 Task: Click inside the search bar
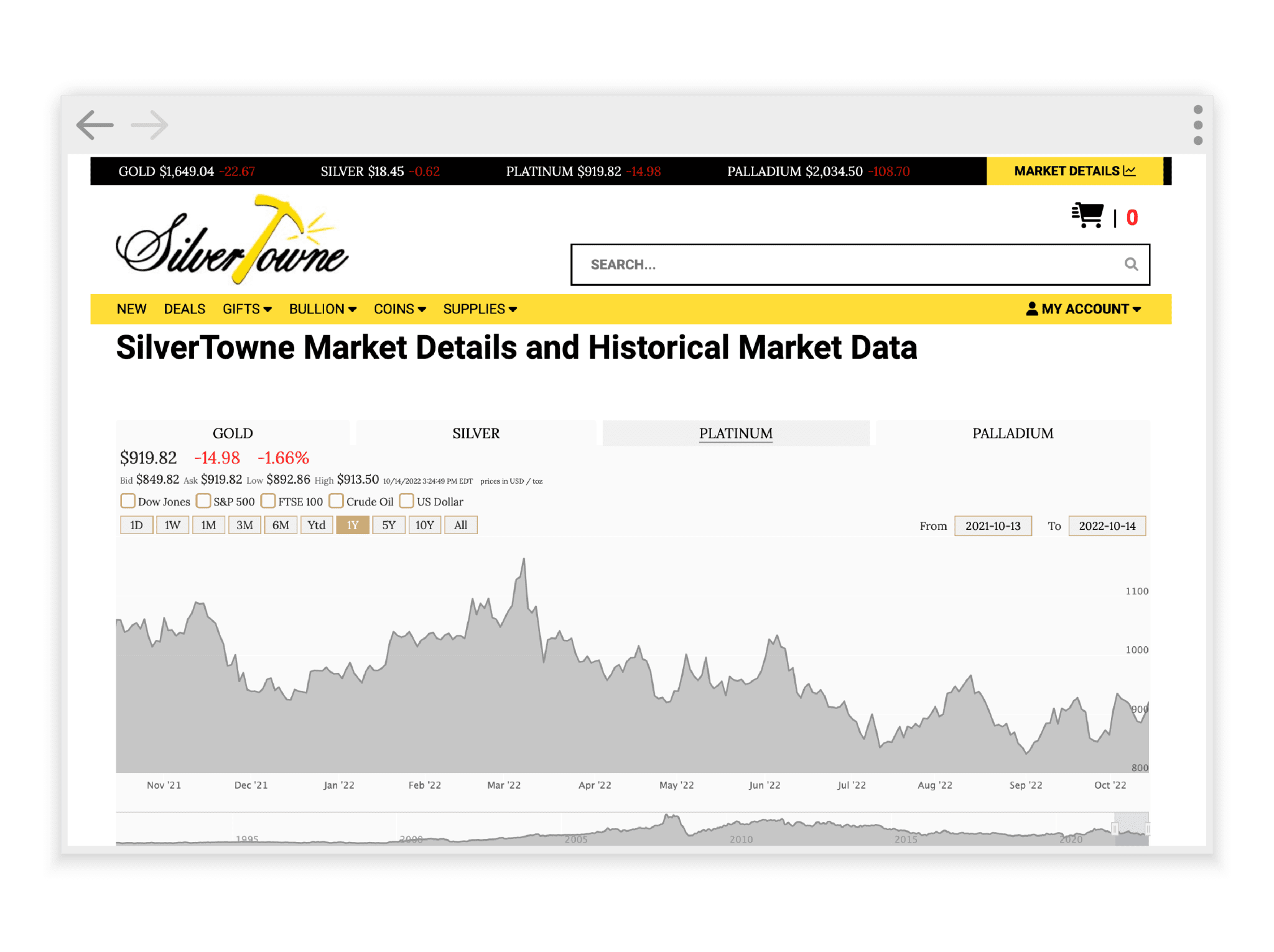809,264
